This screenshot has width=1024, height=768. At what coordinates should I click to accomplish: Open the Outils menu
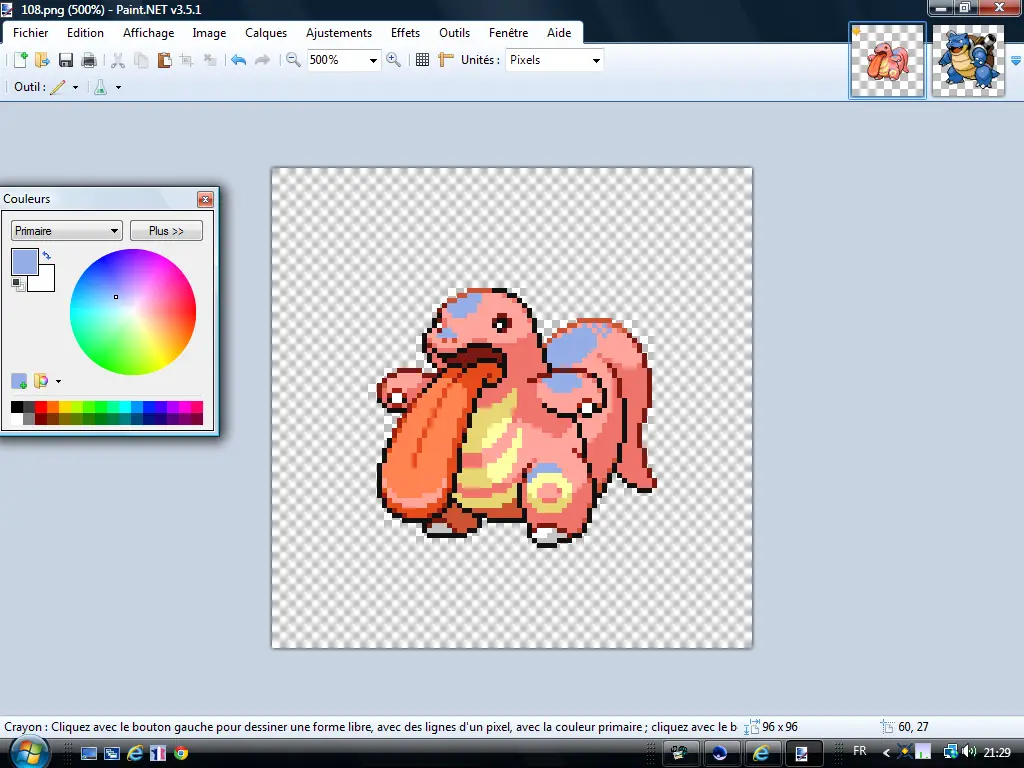455,33
